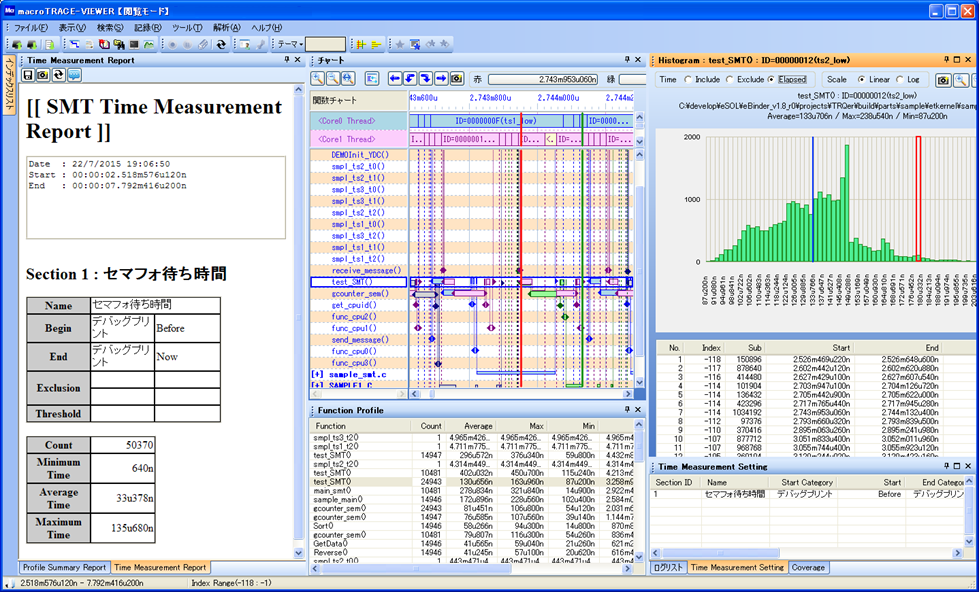Click empty theme input field on main toolbar

tap(325, 44)
